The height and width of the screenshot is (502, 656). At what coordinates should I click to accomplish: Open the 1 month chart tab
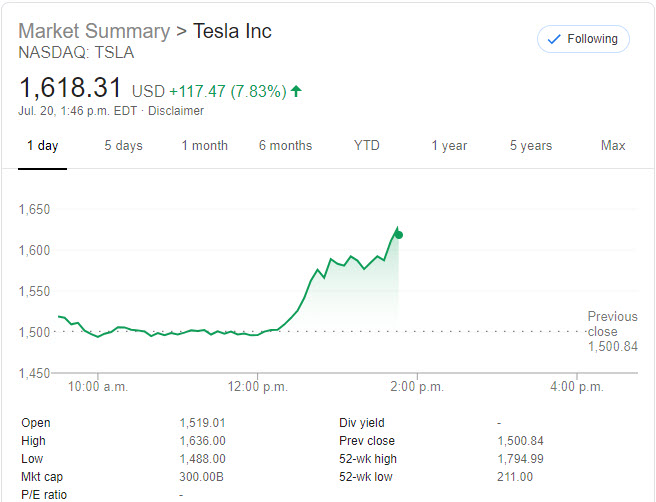[204, 146]
